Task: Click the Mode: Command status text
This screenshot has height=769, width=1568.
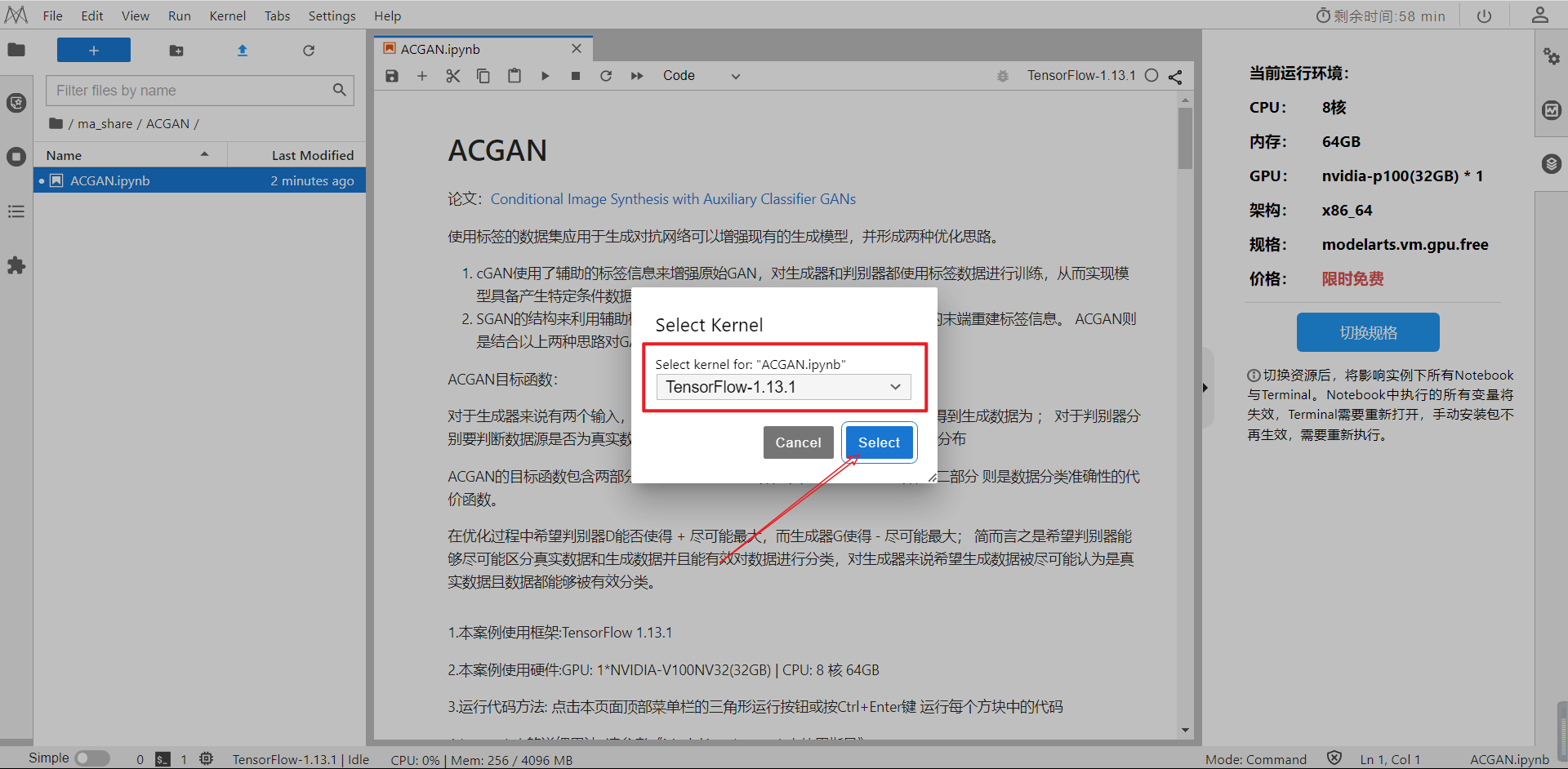Action: 1256,759
